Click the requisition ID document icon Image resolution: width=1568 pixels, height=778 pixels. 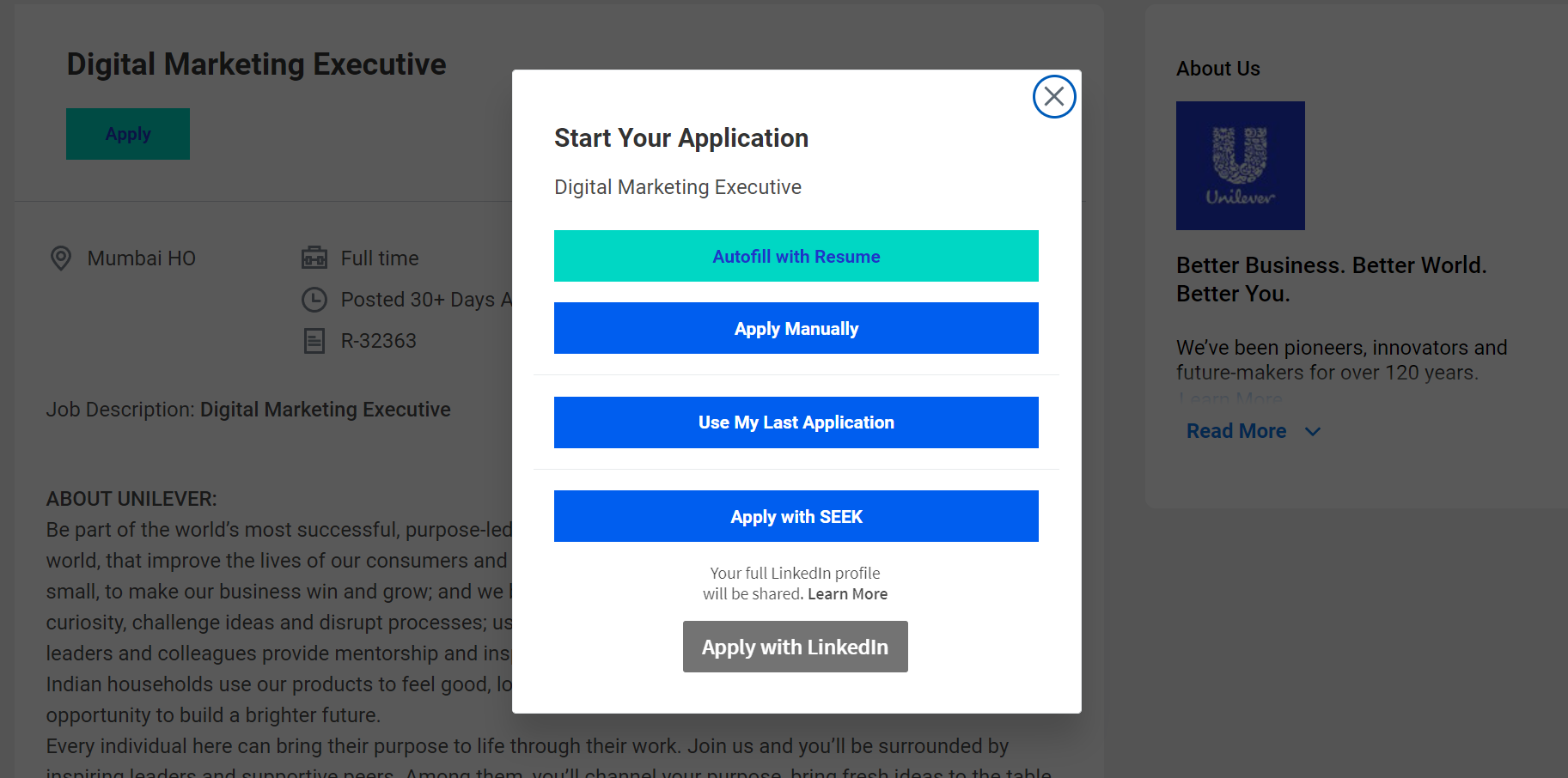point(314,341)
